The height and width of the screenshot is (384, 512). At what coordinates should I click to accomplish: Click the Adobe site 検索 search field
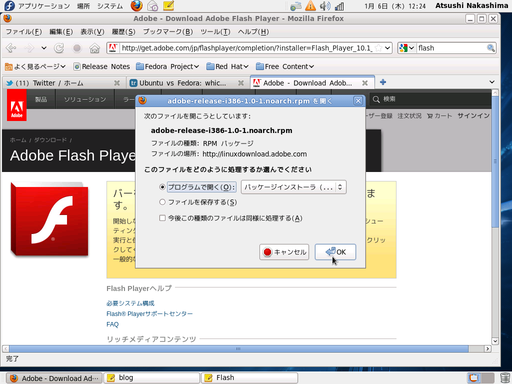[430, 99]
